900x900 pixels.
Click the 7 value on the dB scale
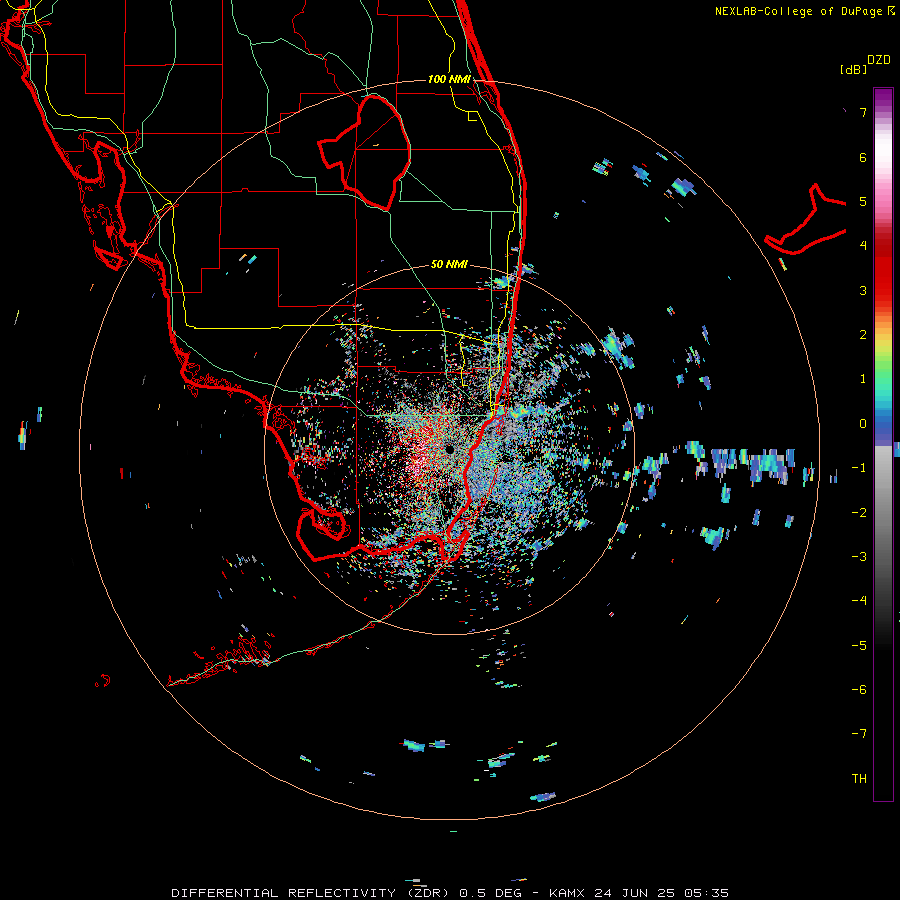tap(863, 112)
